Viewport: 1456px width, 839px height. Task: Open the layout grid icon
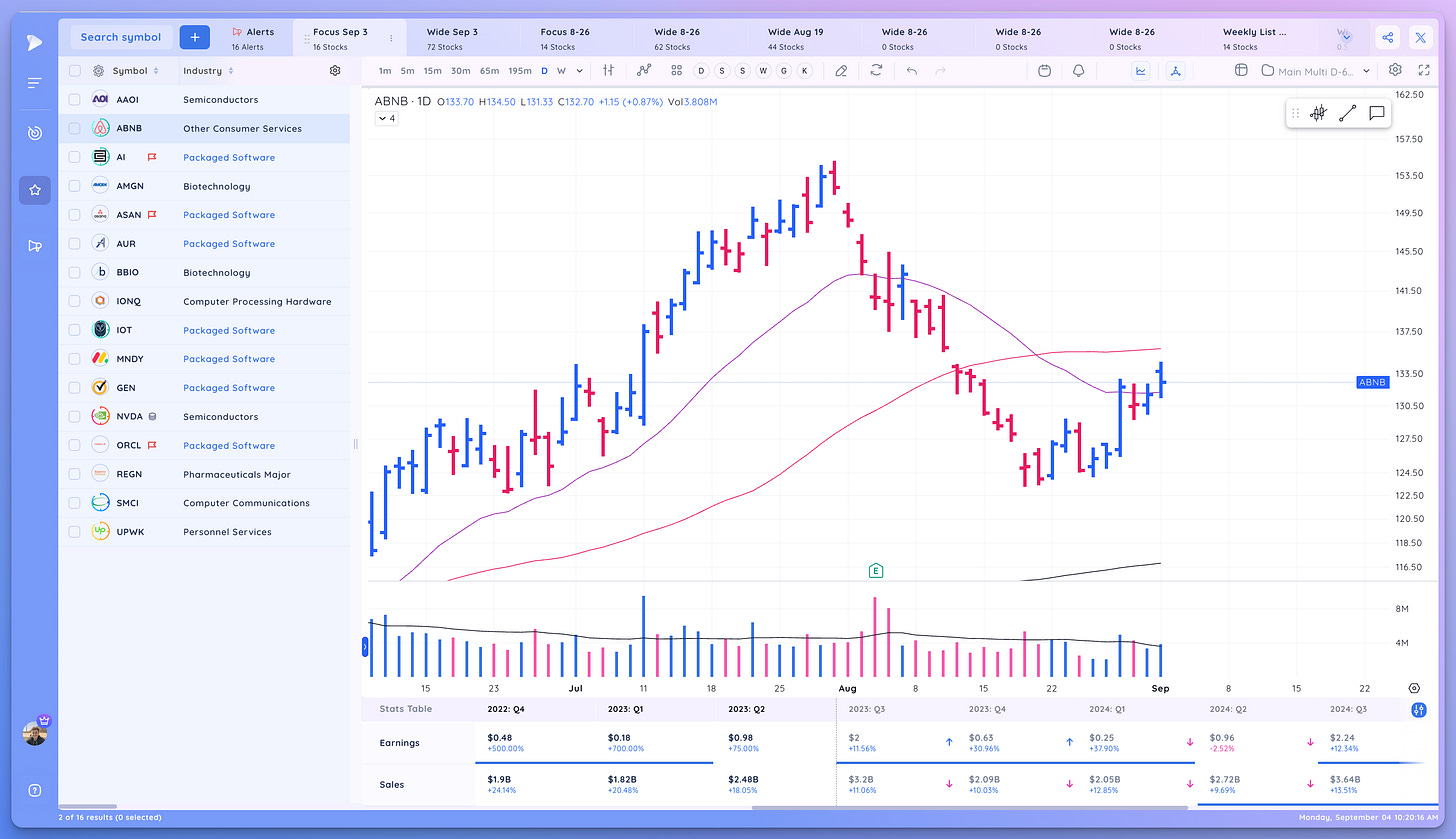677,70
